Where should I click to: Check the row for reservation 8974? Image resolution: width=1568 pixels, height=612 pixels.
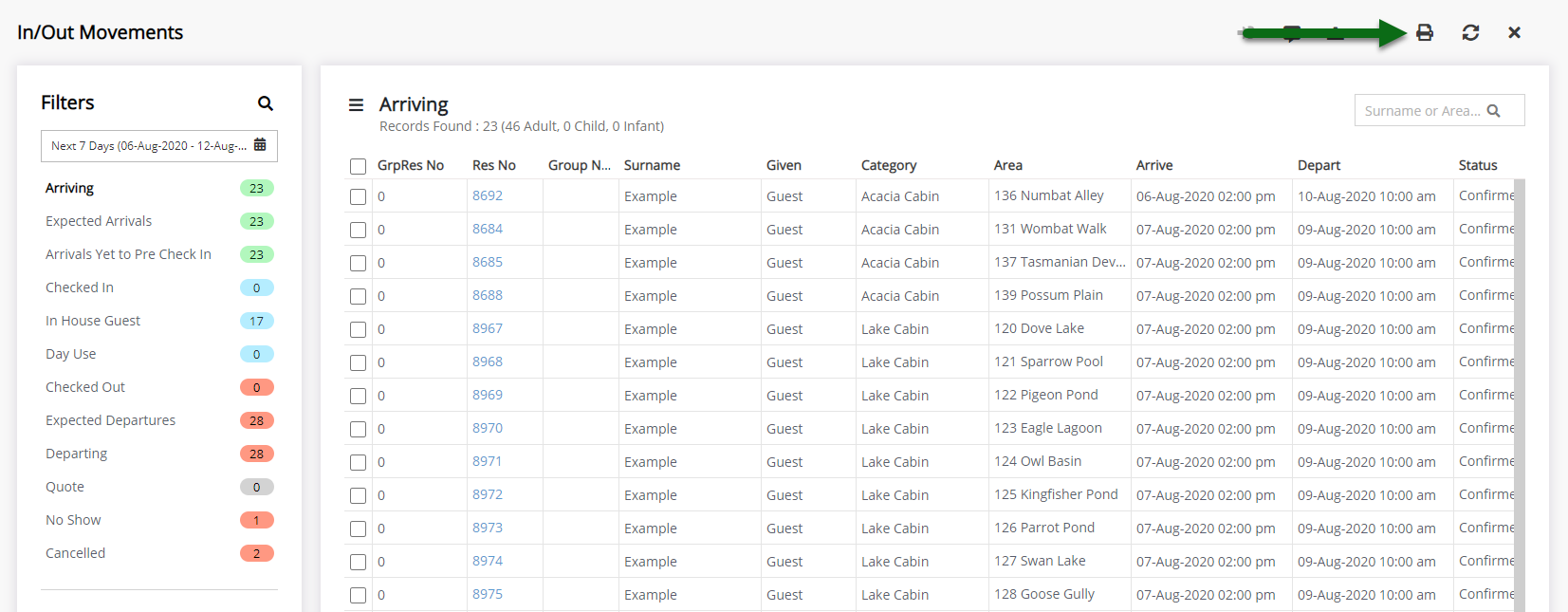click(x=358, y=562)
